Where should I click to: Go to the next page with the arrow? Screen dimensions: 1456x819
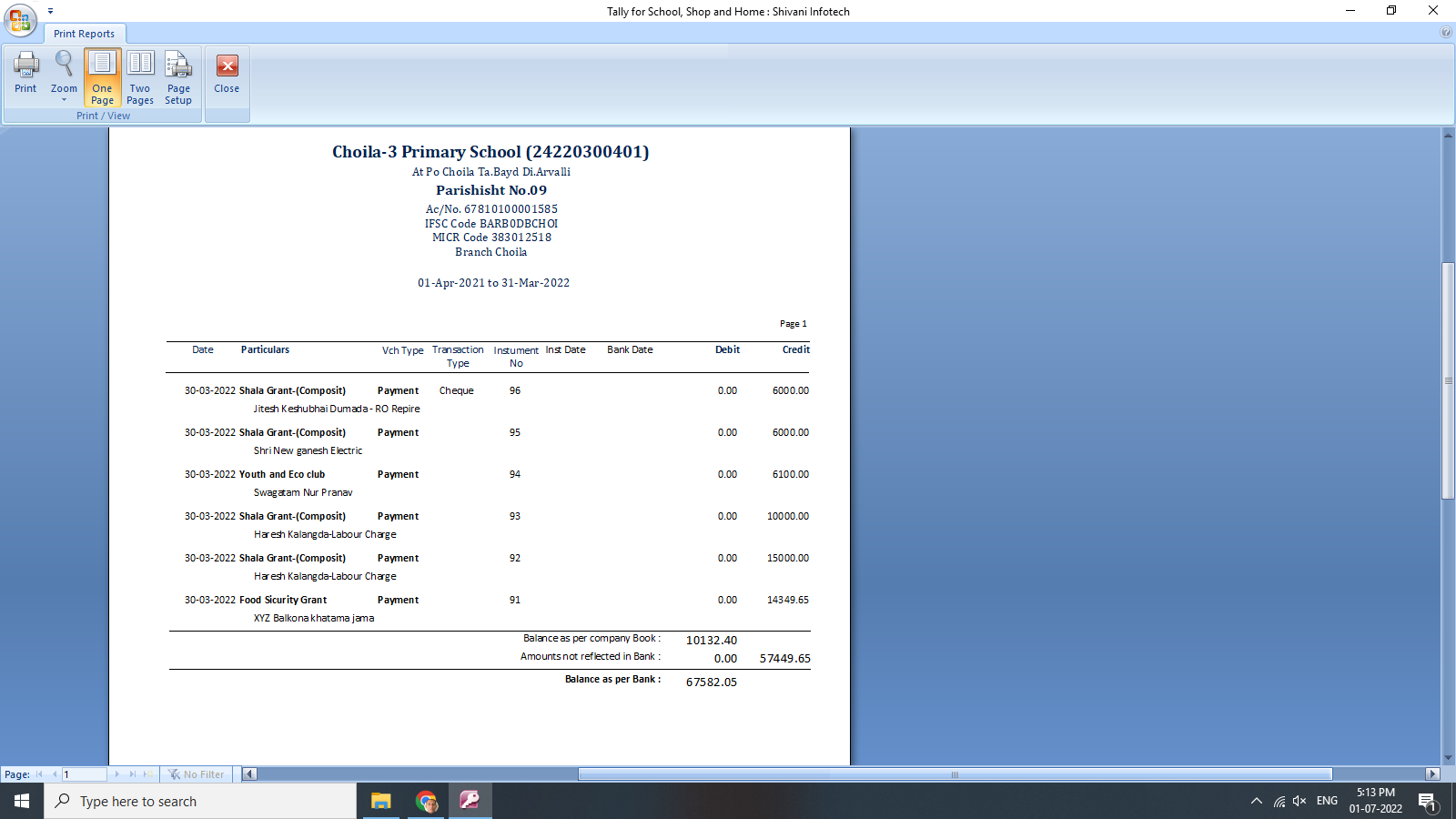116,773
